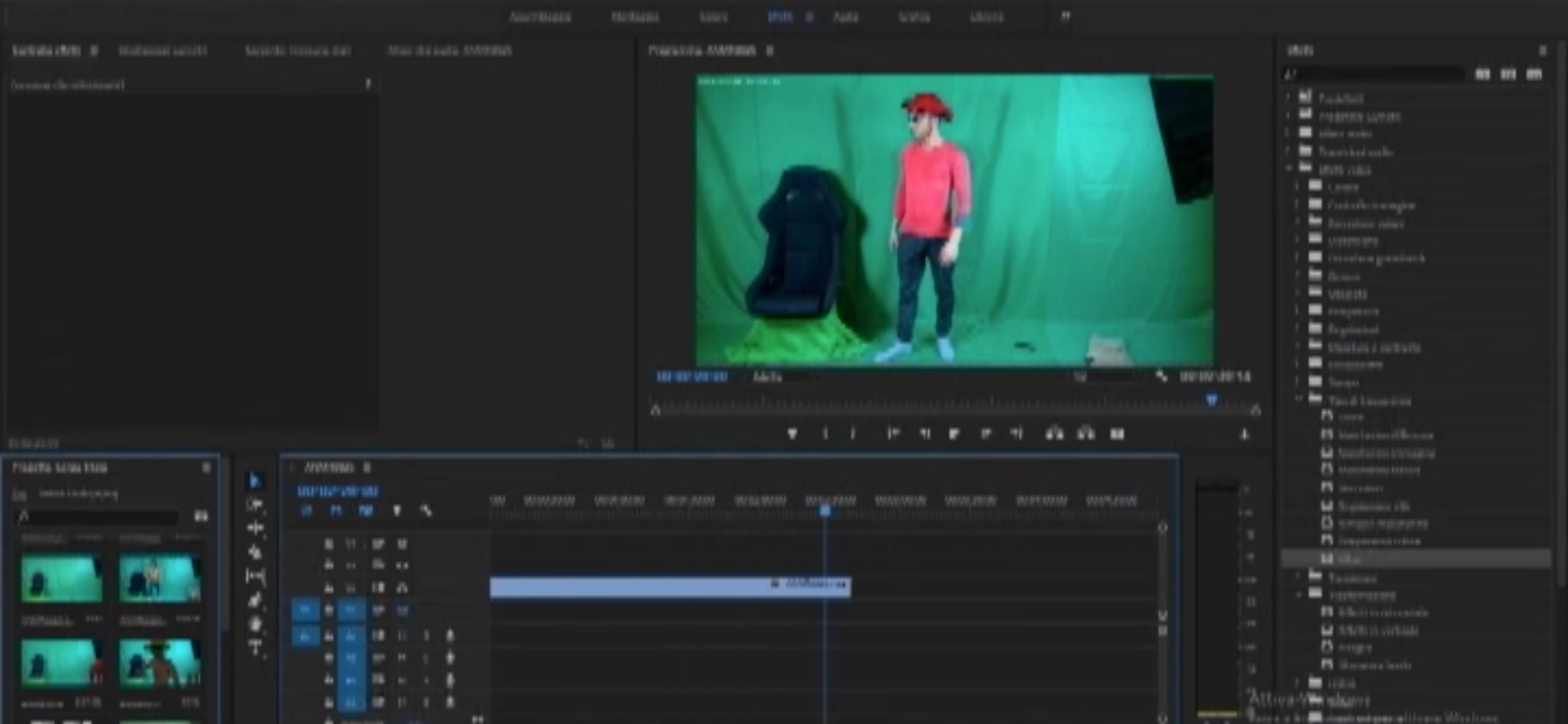The height and width of the screenshot is (724, 1568).
Task: Select the Pen tool
Action: 255,600
